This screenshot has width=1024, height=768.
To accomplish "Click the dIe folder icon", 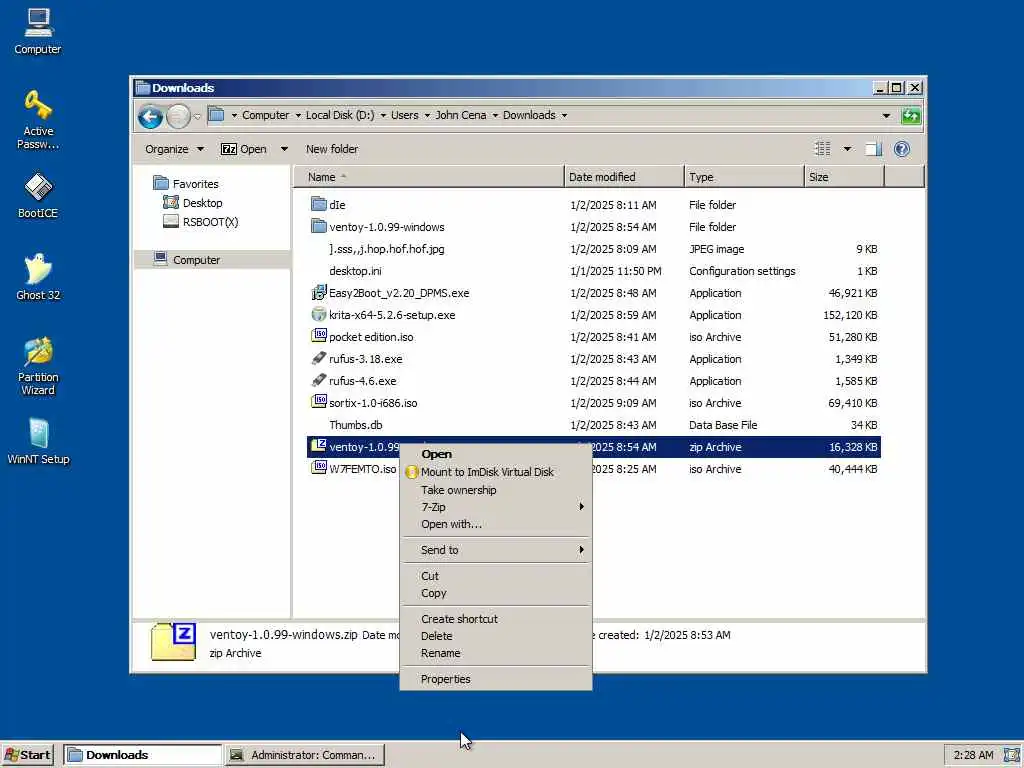I will pyautogui.click(x=319, y=204).
